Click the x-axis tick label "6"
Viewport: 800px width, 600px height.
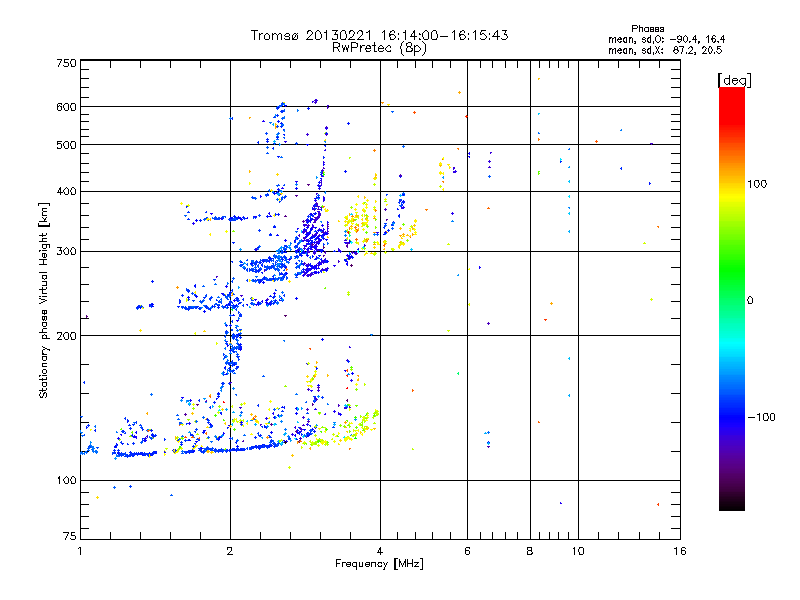click(467, 551)
